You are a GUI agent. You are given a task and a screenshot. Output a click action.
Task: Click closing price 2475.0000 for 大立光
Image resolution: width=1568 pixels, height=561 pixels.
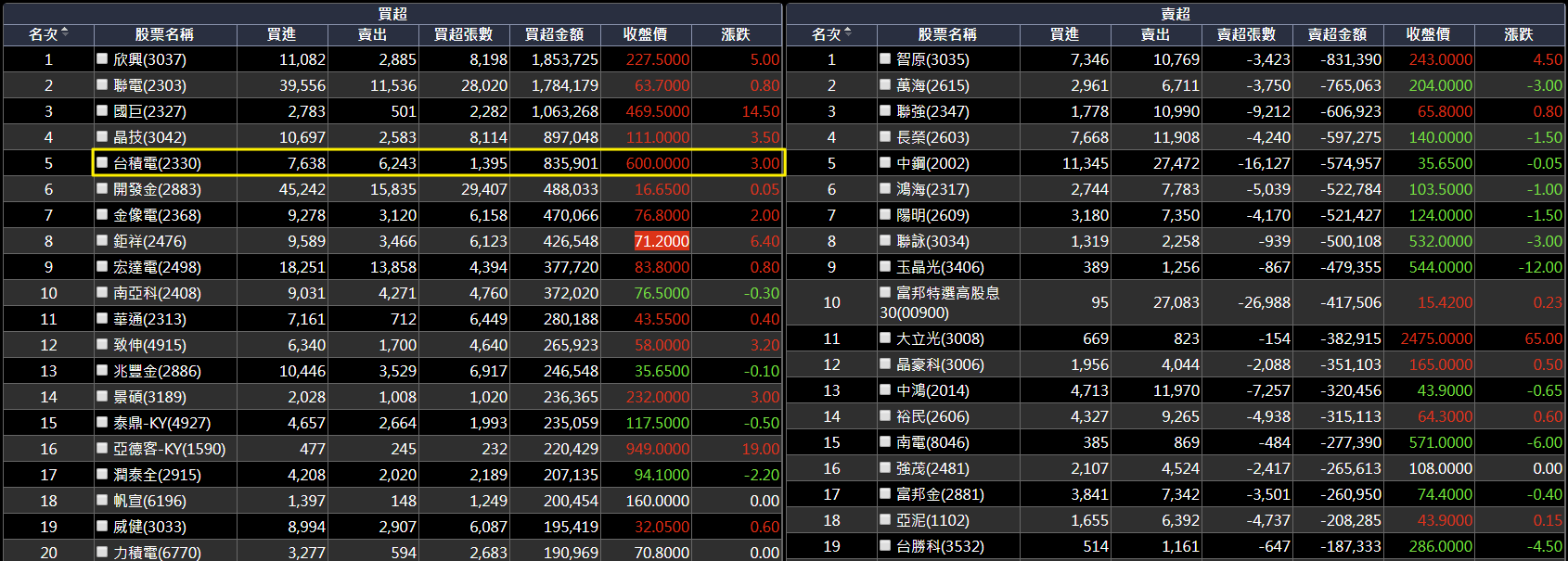(1436, 339)
